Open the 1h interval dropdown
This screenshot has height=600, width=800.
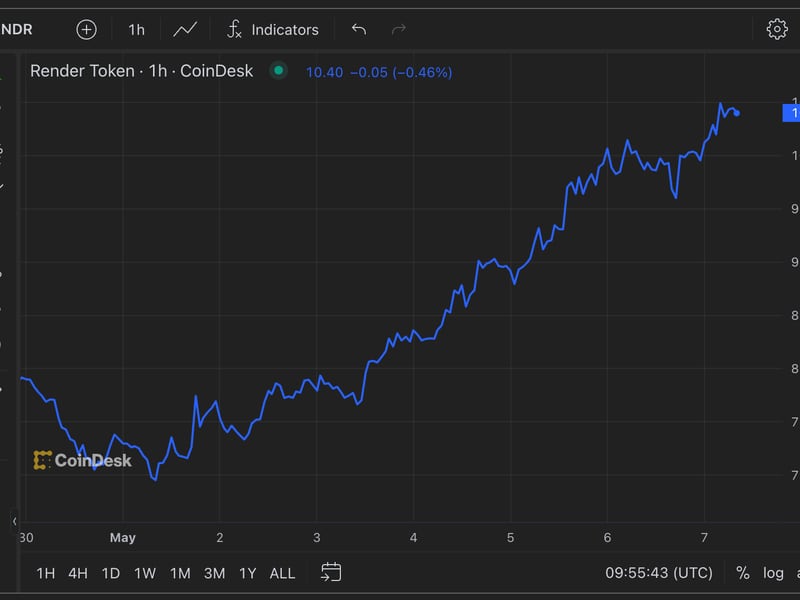136,29
